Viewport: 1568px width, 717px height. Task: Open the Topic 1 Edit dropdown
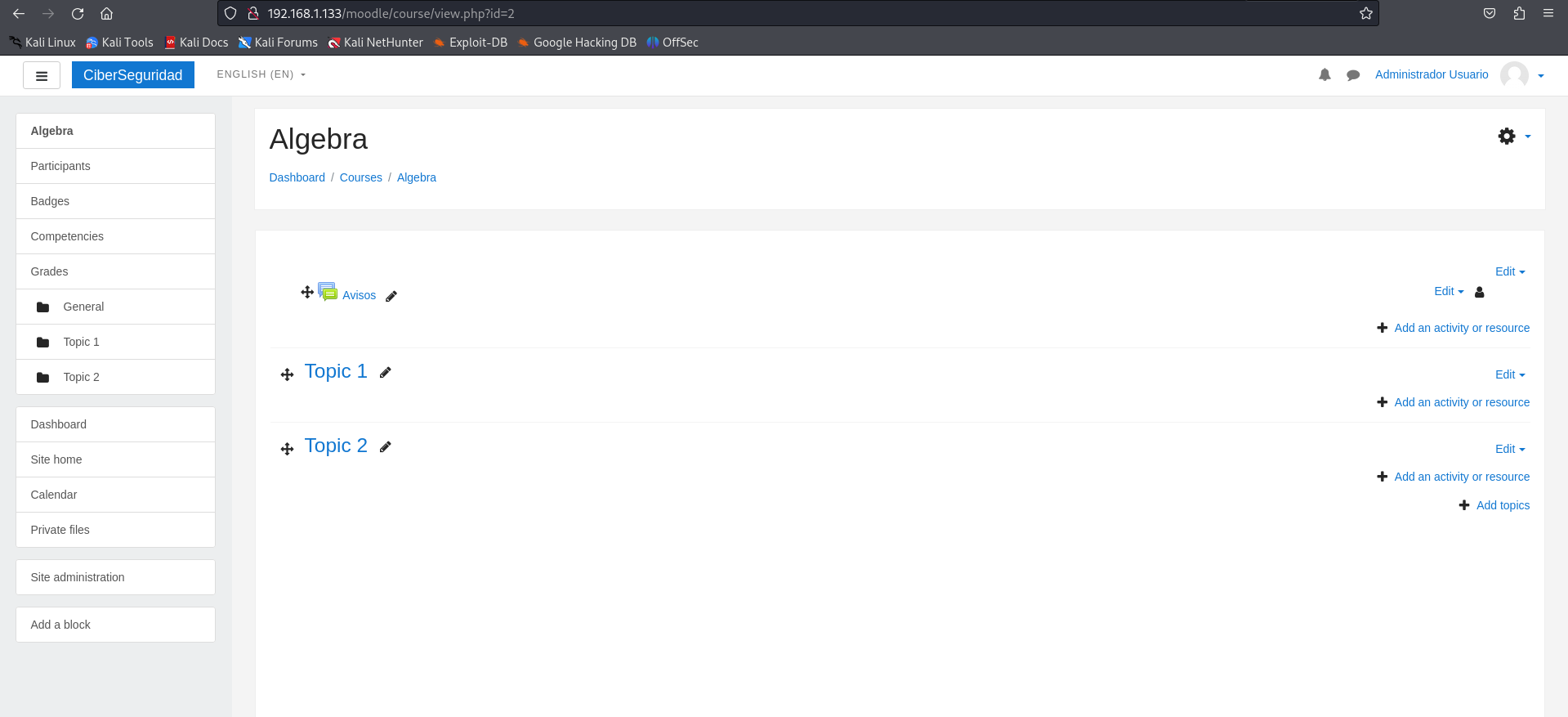pos(1510,374)
